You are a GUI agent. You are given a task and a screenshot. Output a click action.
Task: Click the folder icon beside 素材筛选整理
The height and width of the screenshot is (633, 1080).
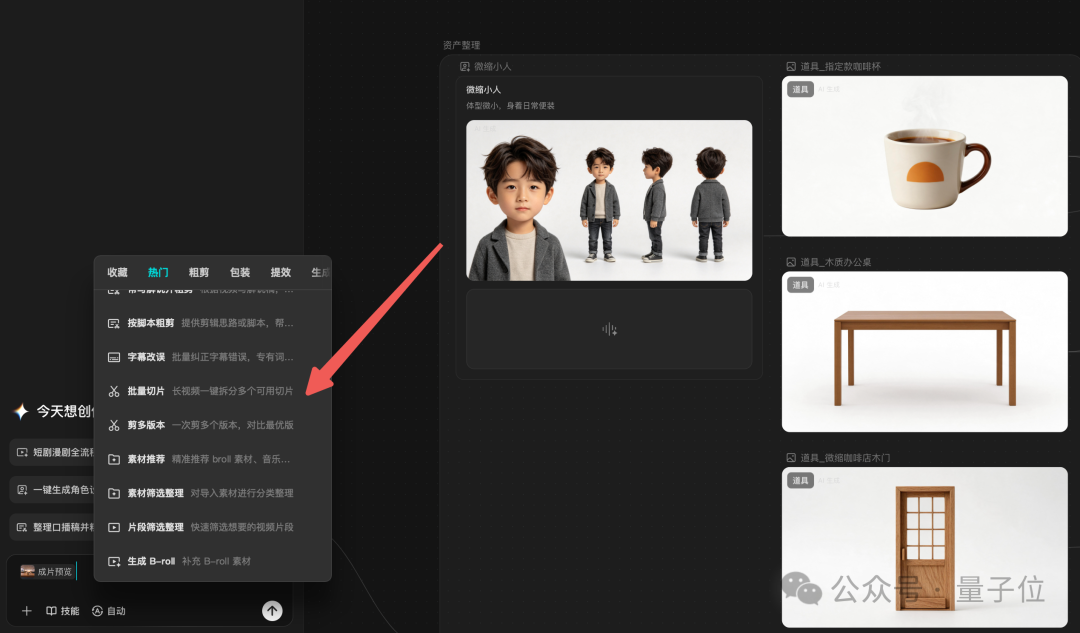114,493
